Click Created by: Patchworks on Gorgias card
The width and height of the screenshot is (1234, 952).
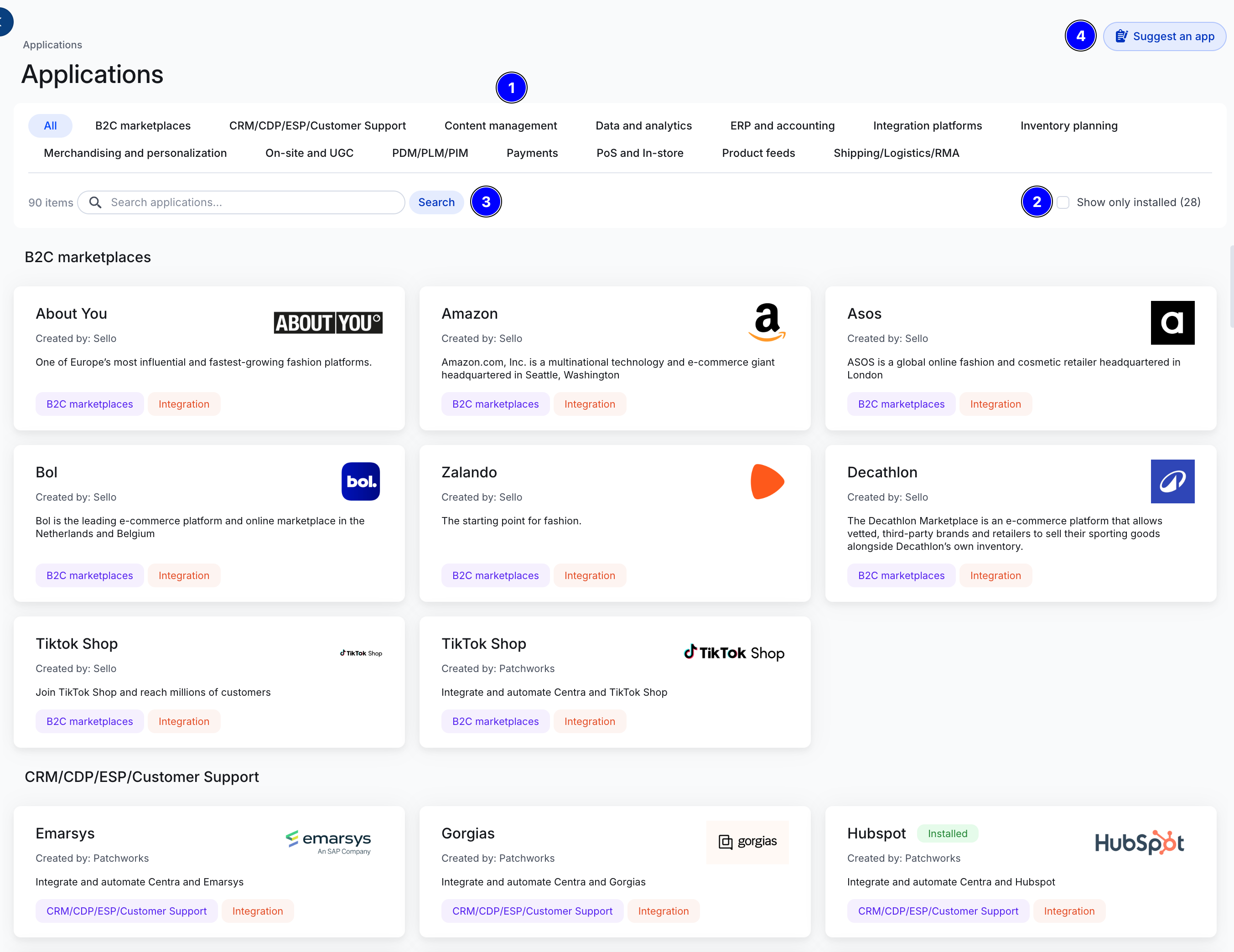point(498,858)
